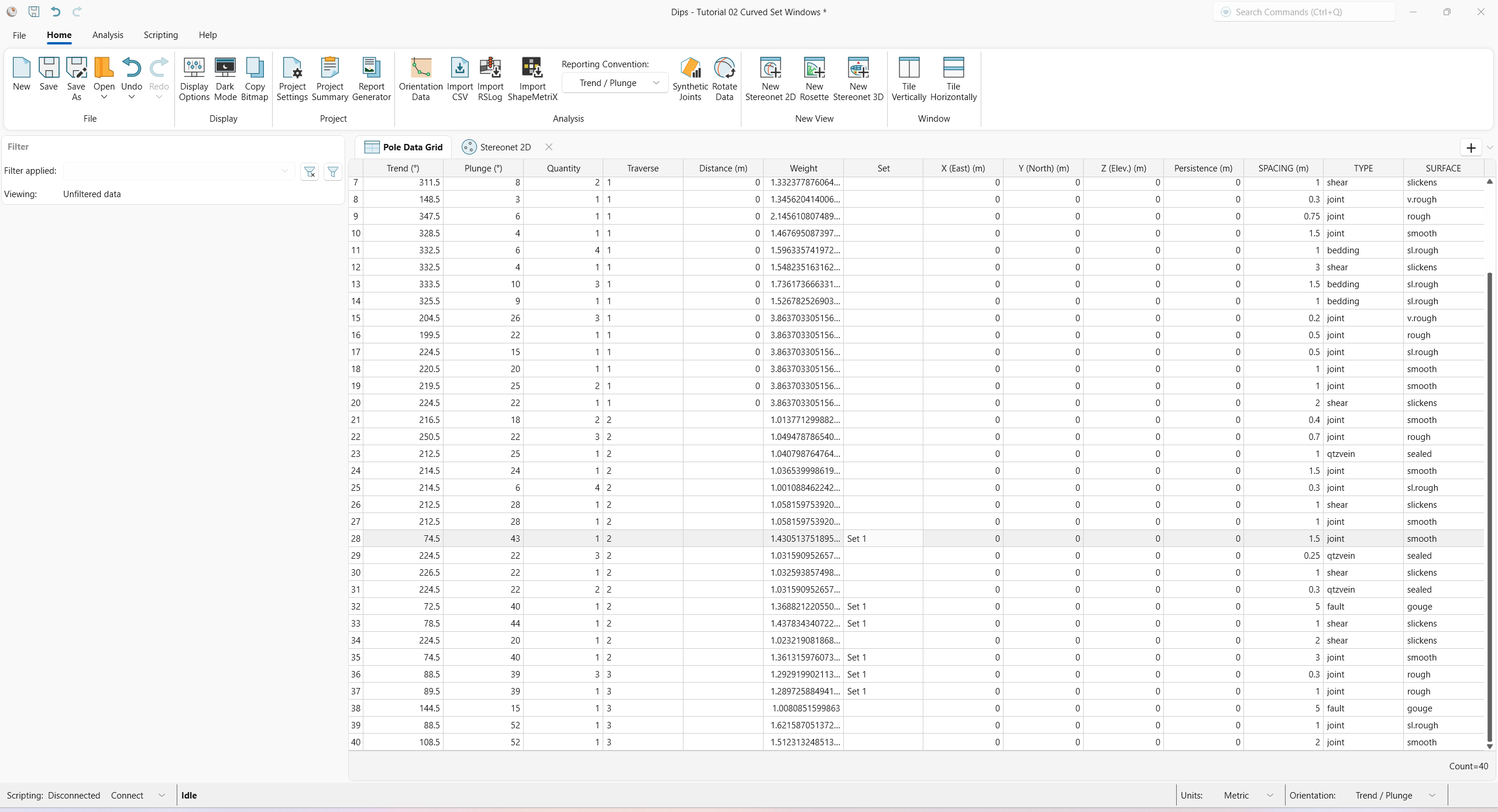Switch to the Analysis ribbon tab
This screenshot has height=812, width=1498.
pos(108,35)
